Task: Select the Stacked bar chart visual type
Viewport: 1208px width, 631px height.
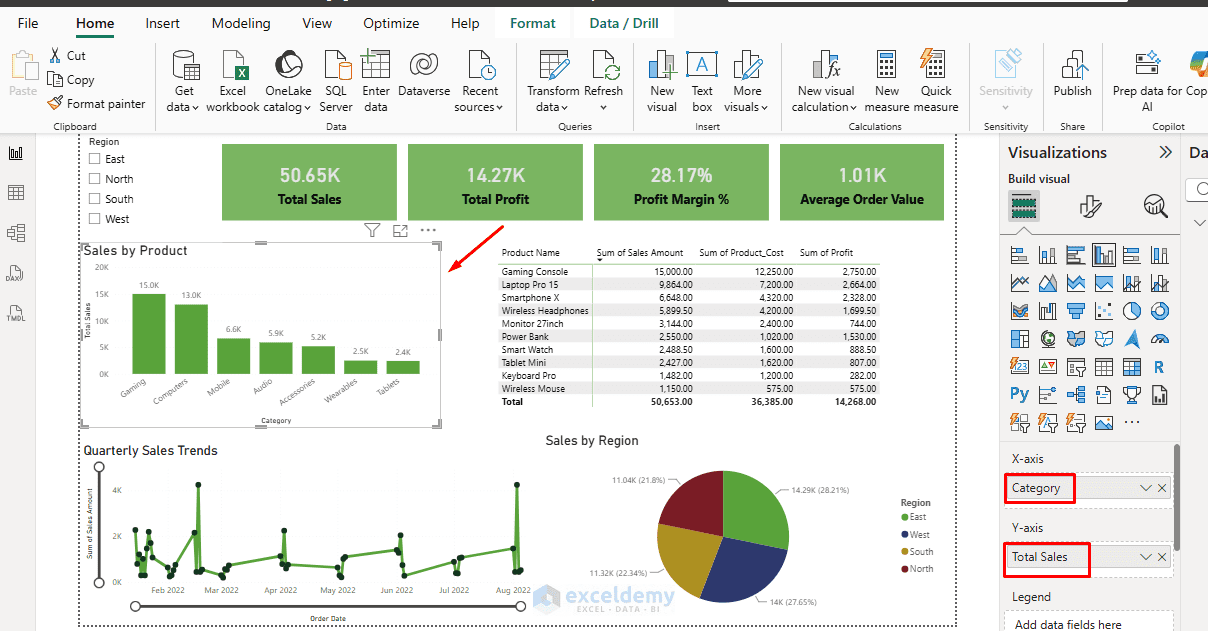Action: coord(1020,255)
